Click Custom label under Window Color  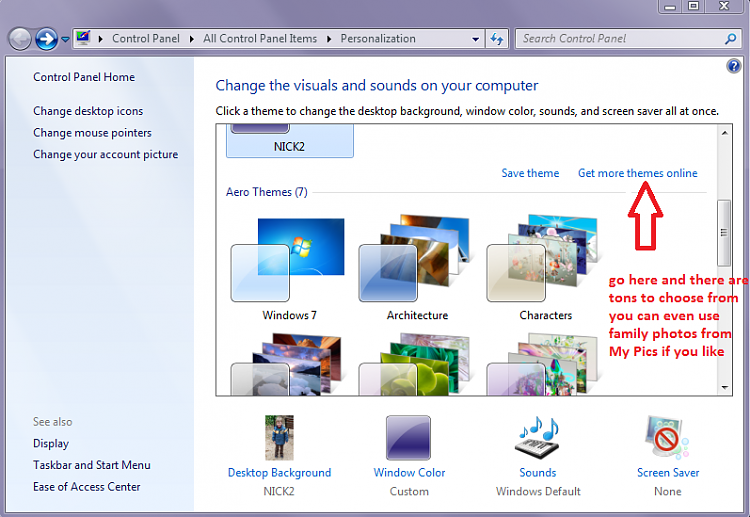409,491
